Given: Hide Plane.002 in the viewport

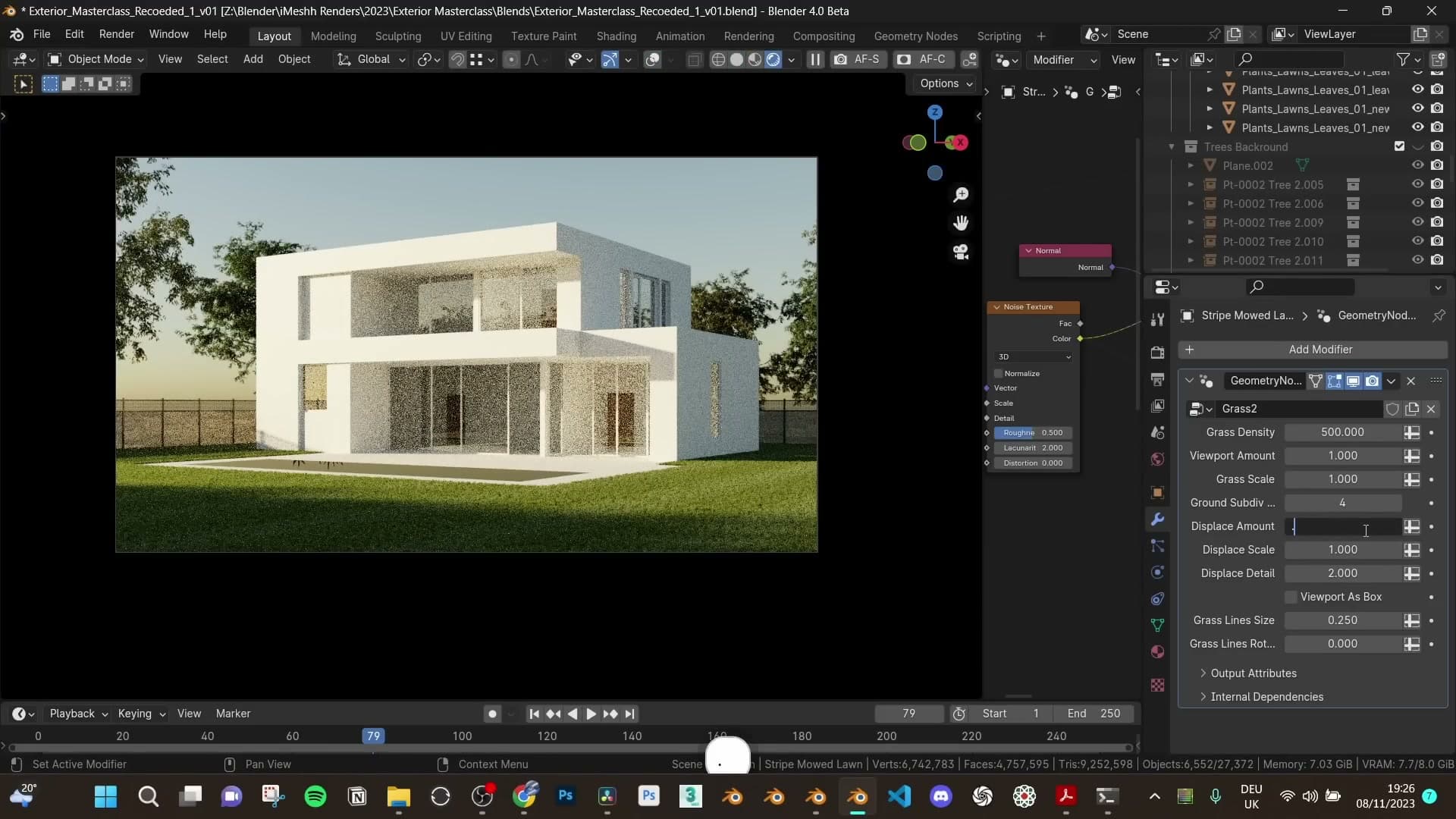Looking at the screenshot, I should point(1417,165).
